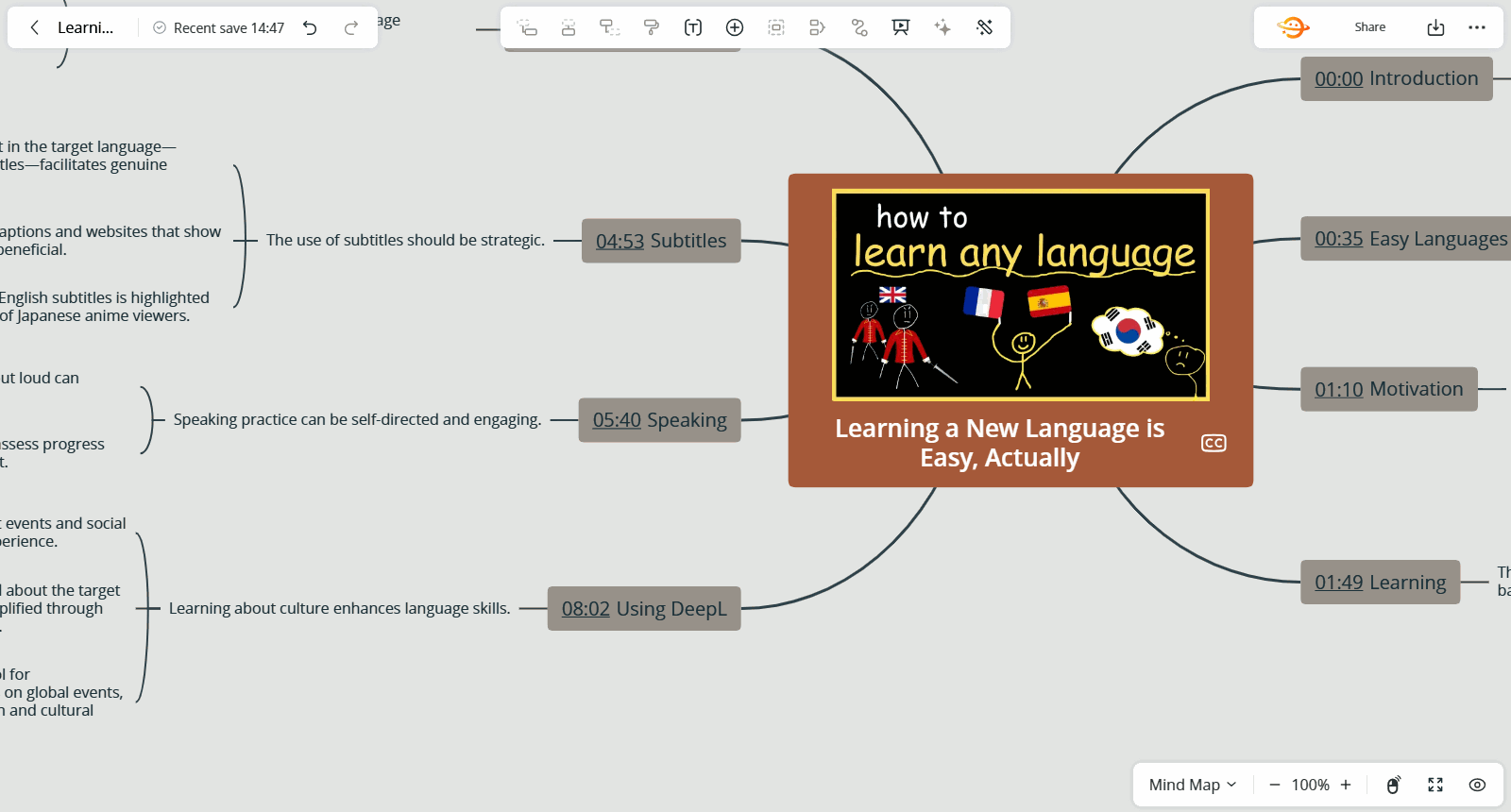The width and height of the screenshot is (1511, 812).
Task: Start presentation slideshow mode
Action: pos(901,27)
